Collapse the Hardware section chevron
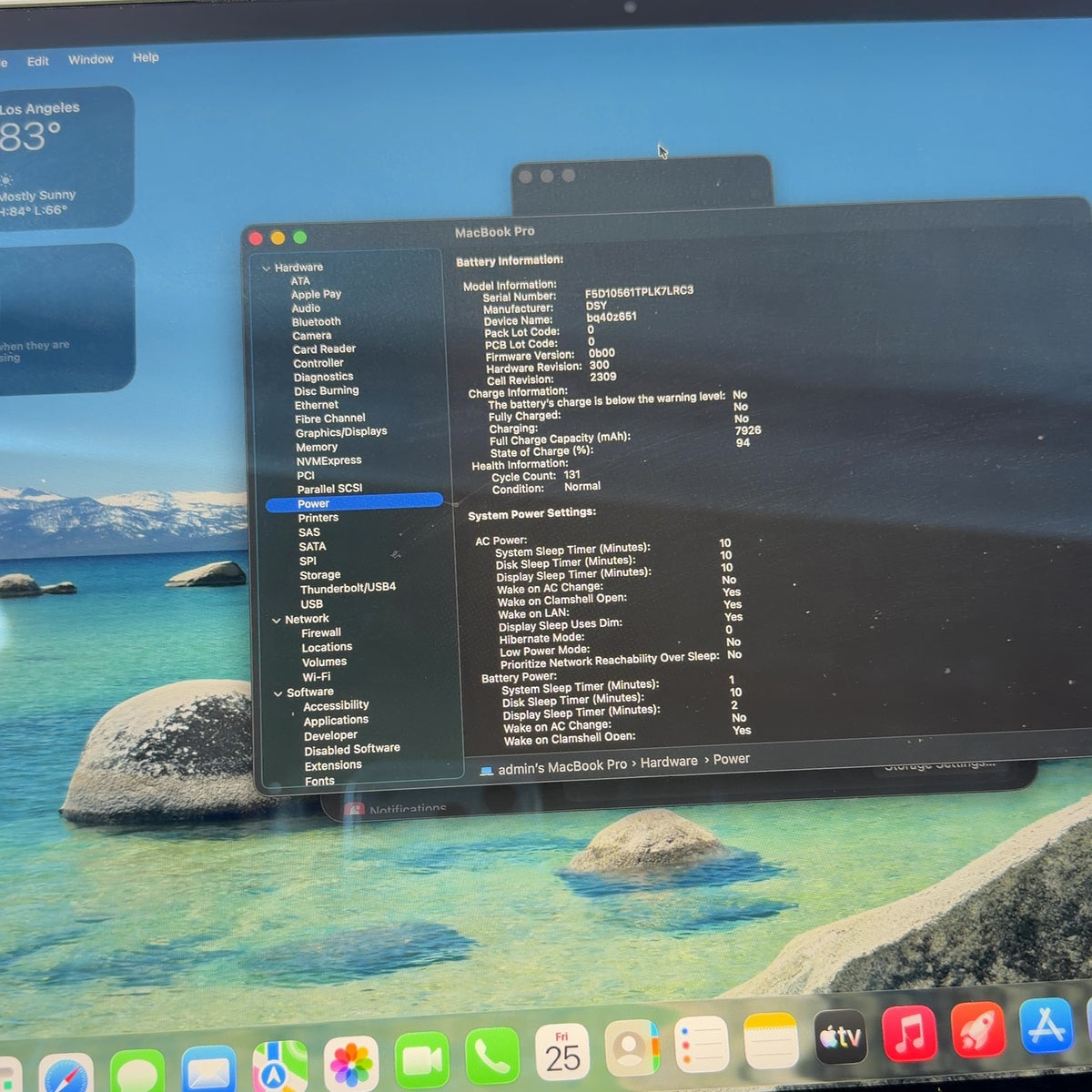Screen dimensions: 1092x1092 tap(266, 268)
